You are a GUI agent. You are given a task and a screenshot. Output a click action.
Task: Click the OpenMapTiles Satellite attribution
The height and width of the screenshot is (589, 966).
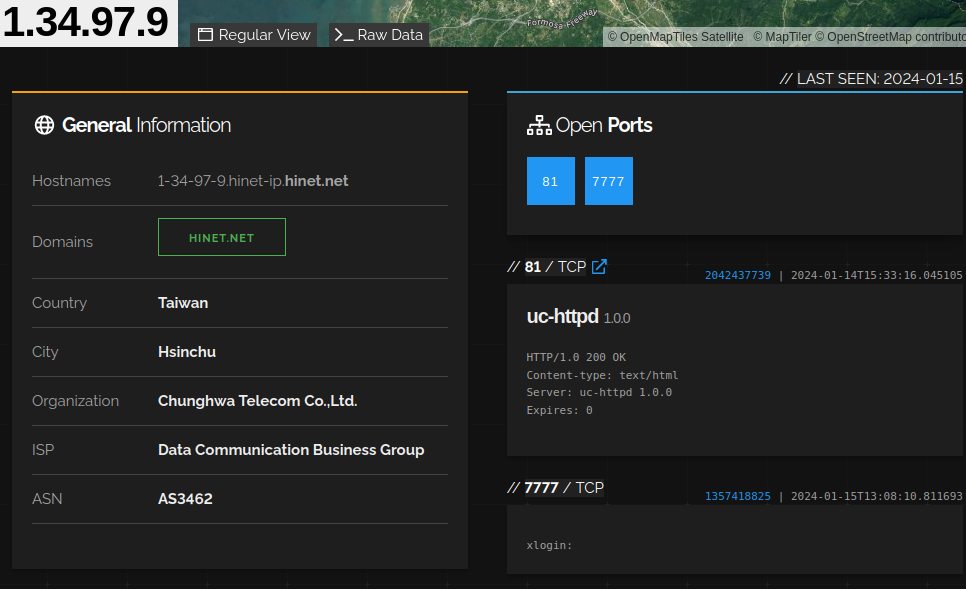tap(676, 36)
